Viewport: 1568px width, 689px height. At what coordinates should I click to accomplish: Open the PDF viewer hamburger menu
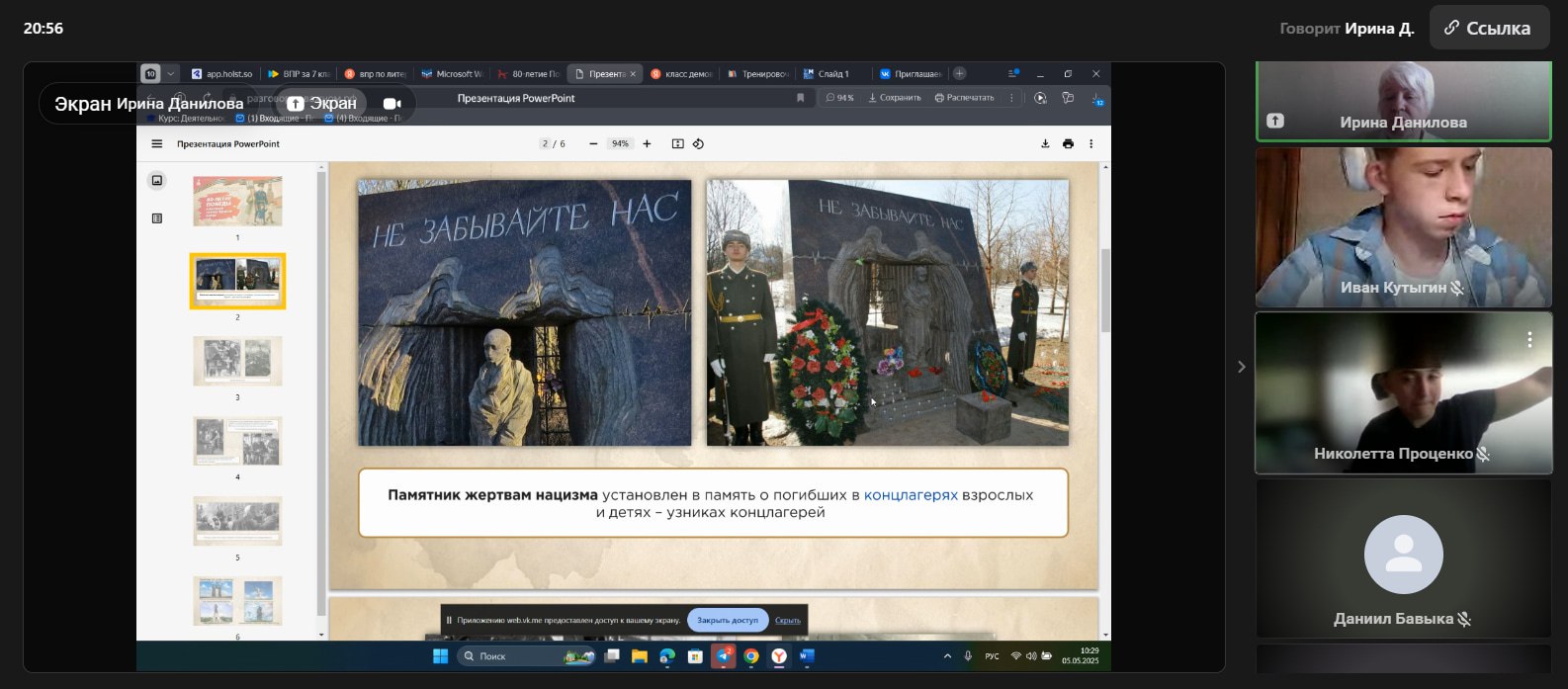156,144
